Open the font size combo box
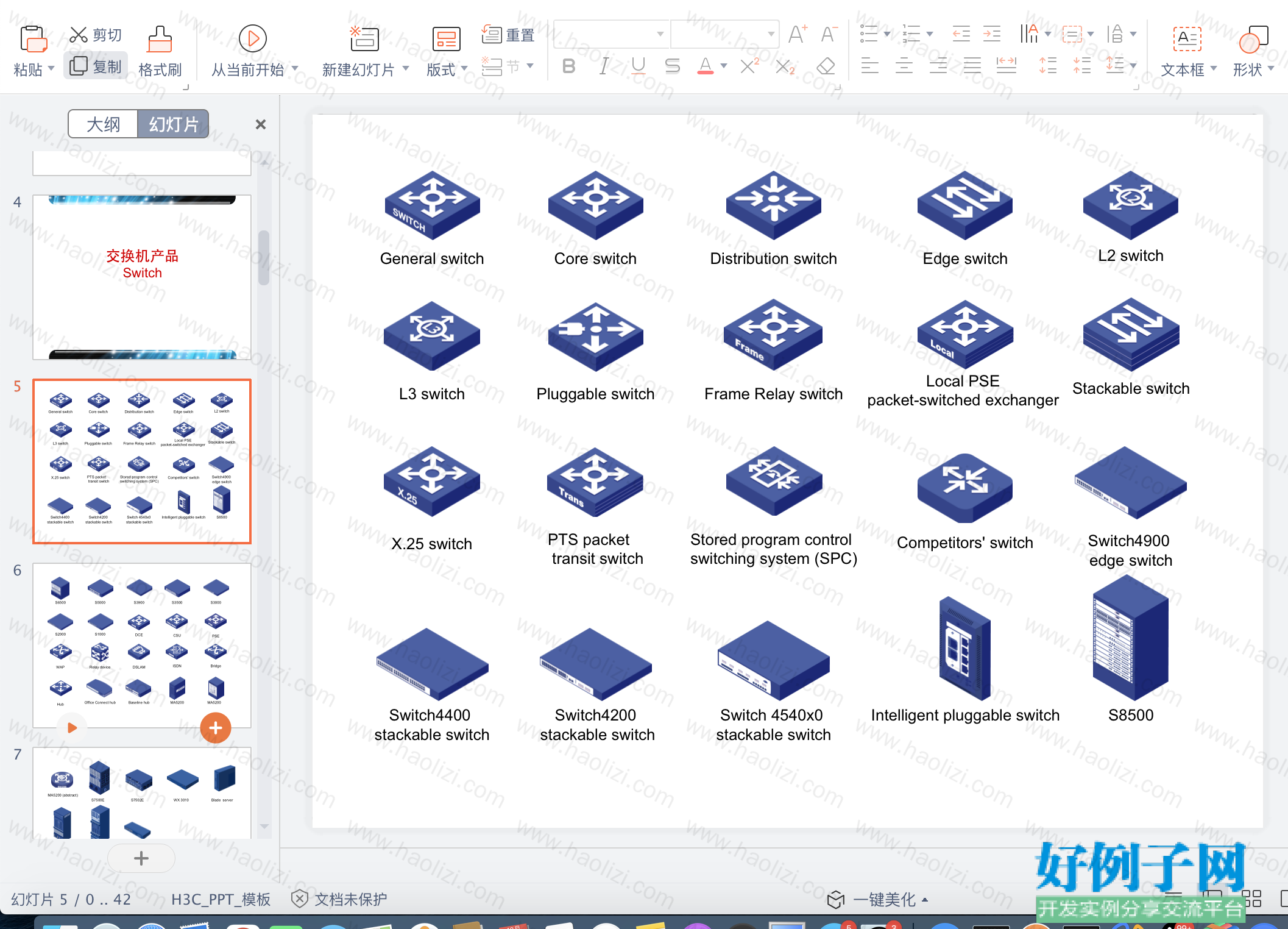This screenshot has width=1288, height=929. [x=724, y=34]
